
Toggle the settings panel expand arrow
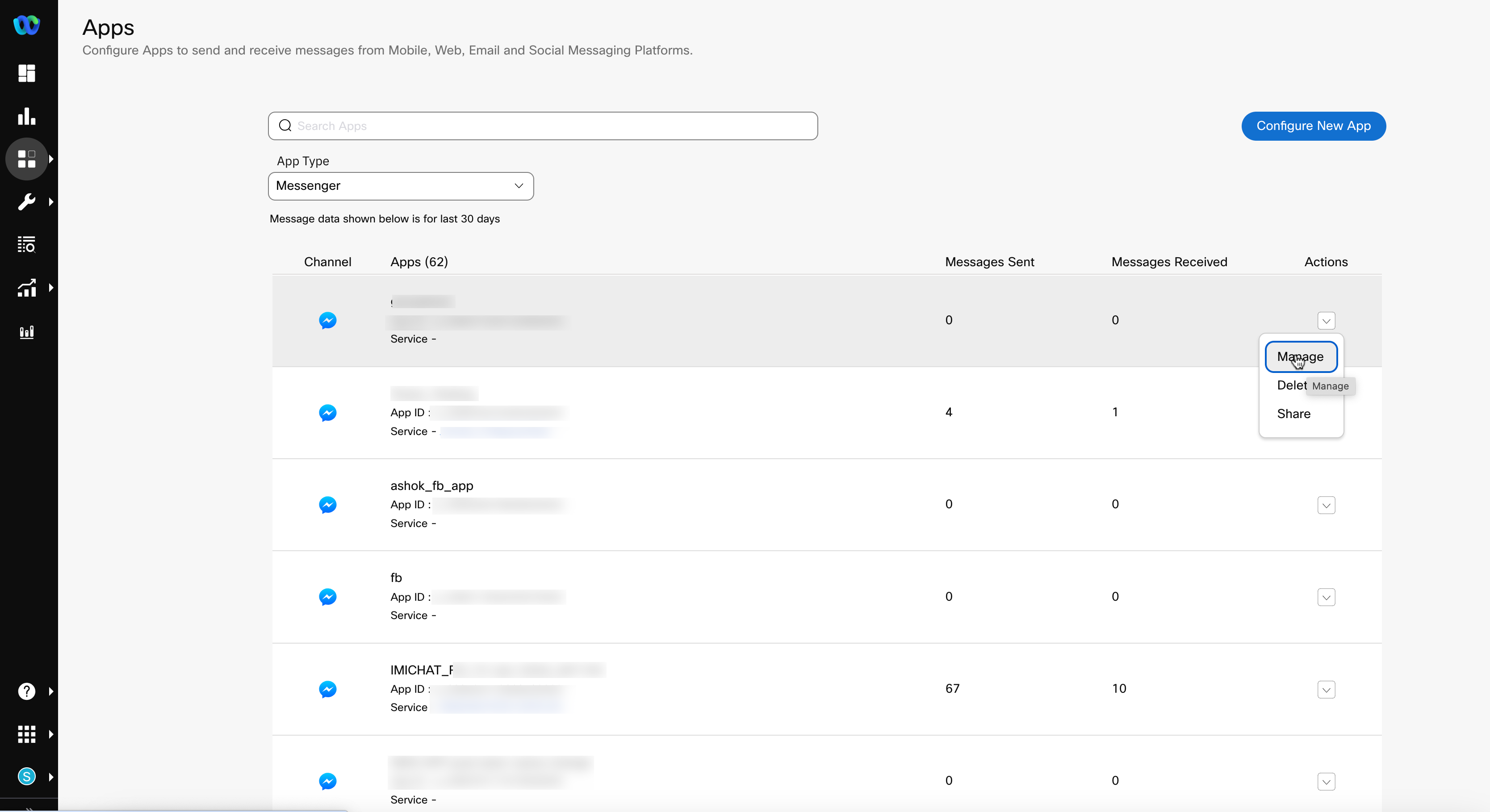(50, 202)
